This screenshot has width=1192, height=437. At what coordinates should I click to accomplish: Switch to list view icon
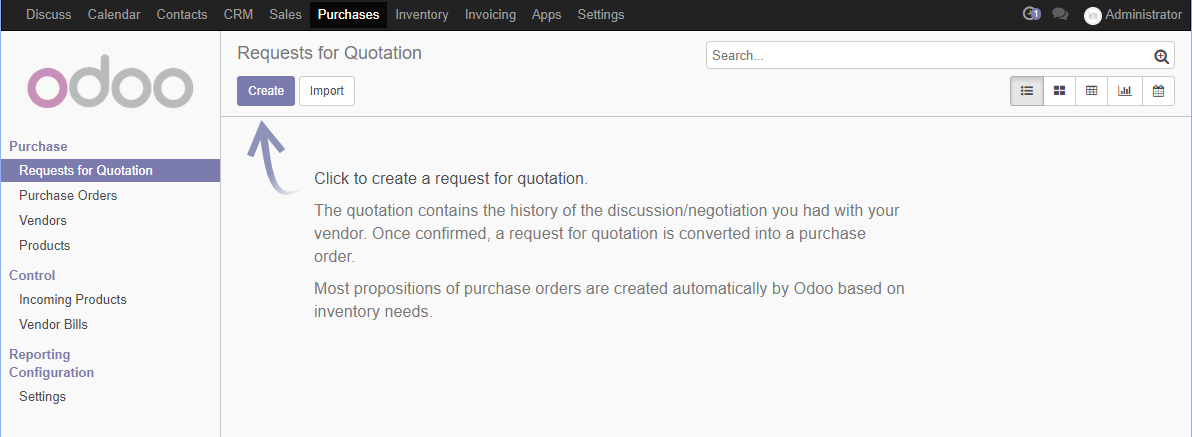coord(1027,91)
